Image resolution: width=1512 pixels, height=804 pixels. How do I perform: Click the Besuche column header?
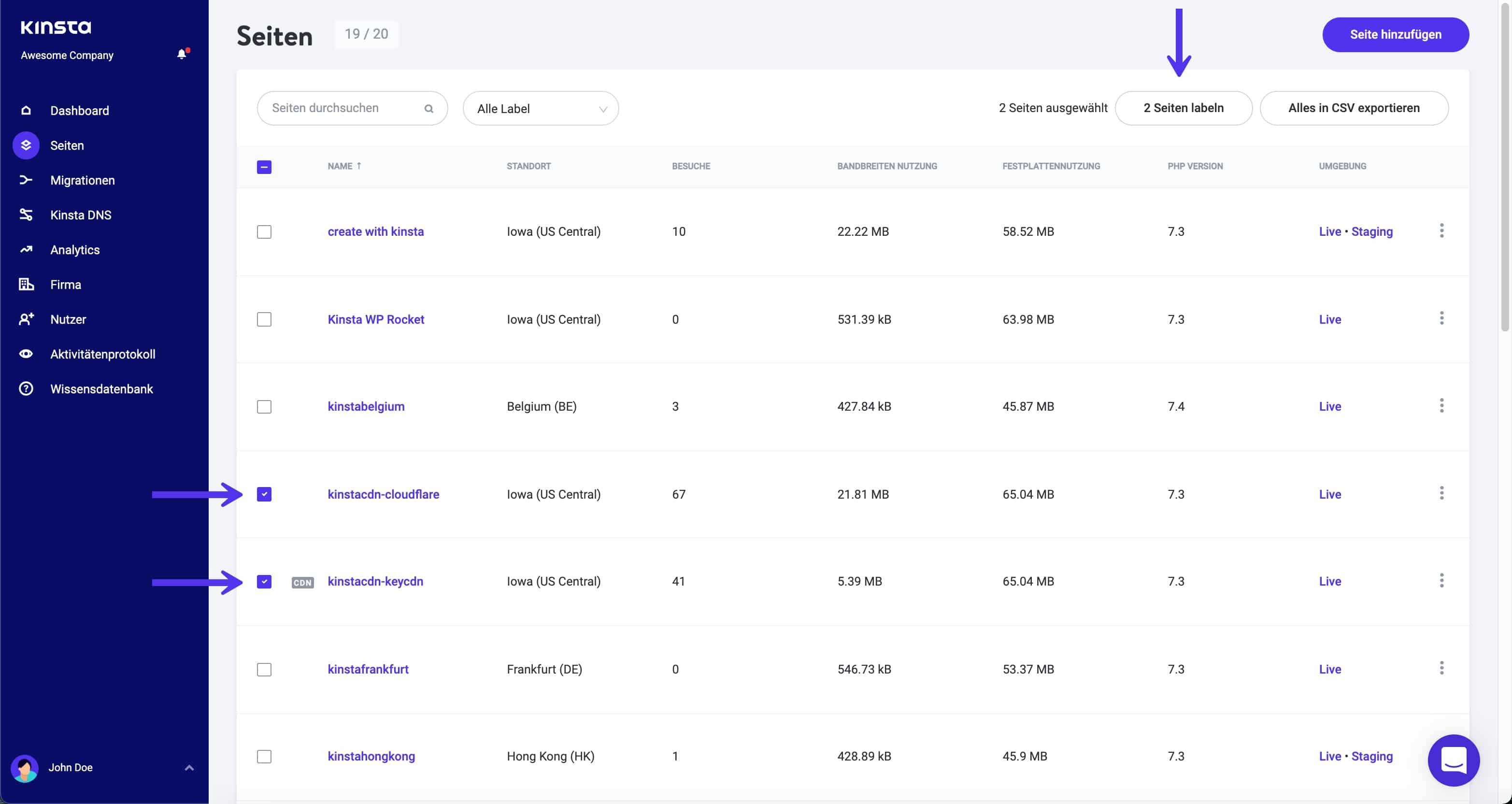691,166
